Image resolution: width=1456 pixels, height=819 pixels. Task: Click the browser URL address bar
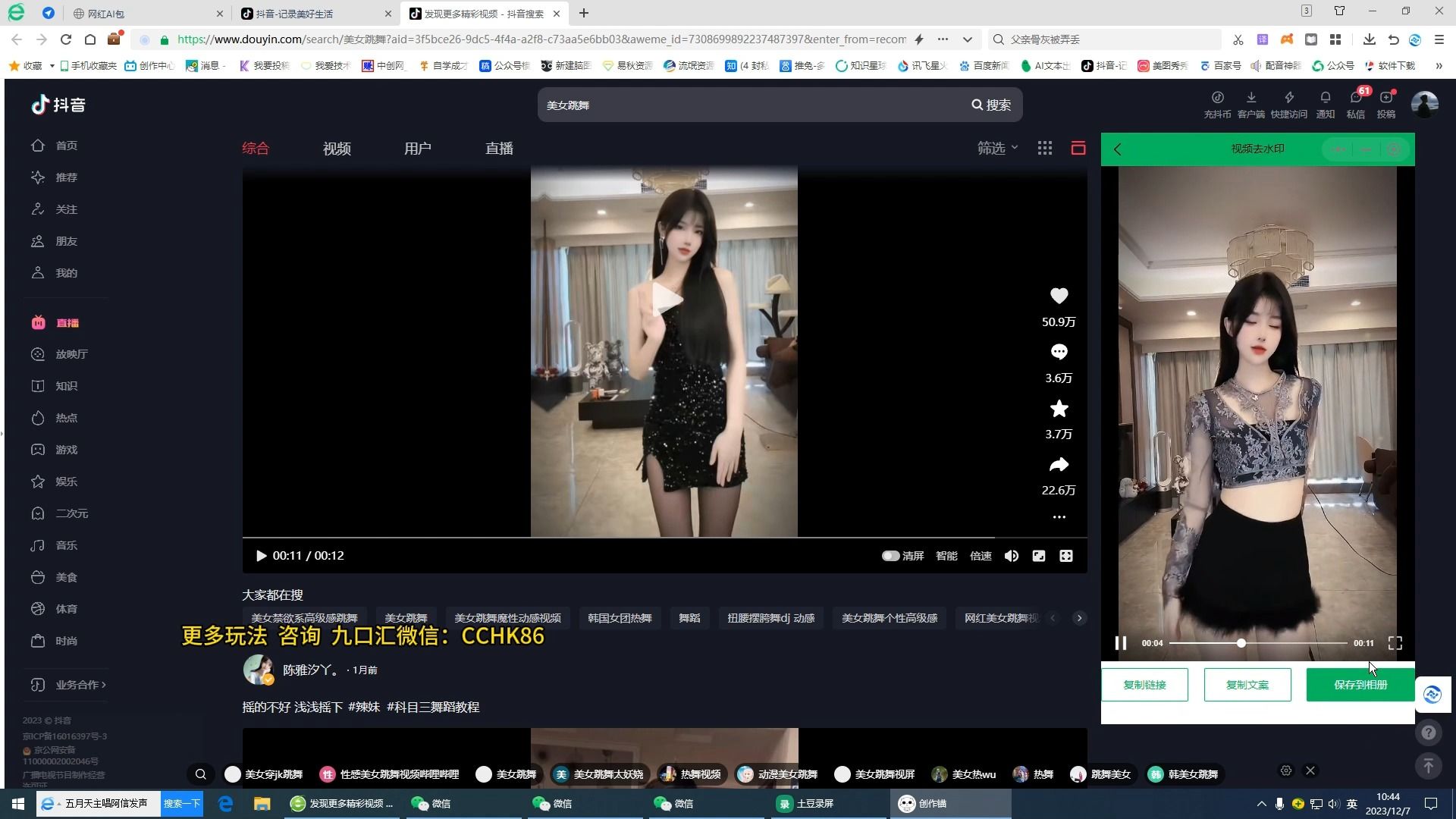click(541, 39)
